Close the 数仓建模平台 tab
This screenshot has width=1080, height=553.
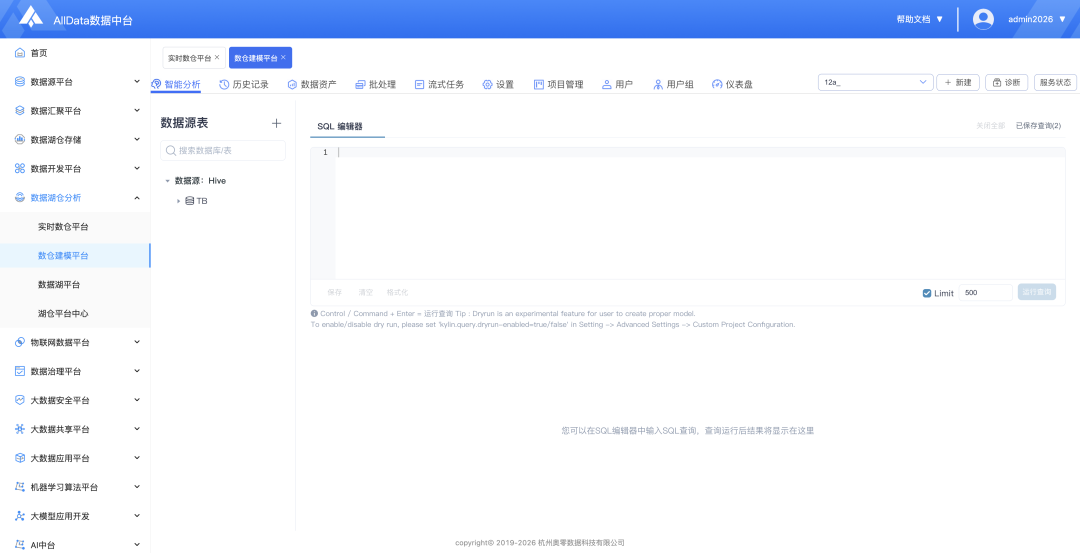(283, 57)
